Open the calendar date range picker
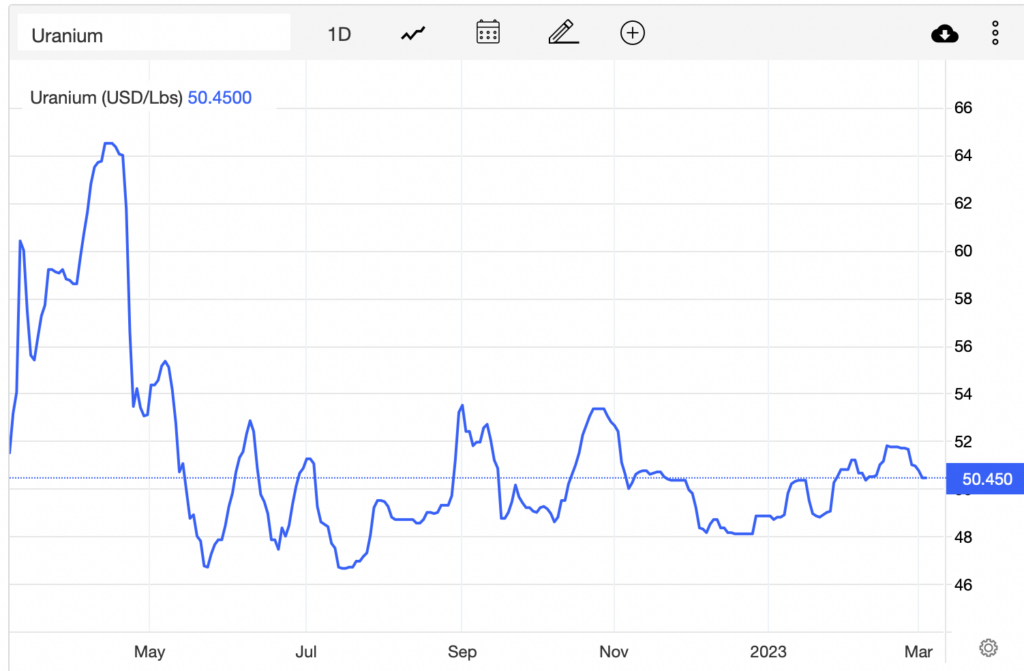The width and height of the screenshot is (1024, 671). [x=488, y=32]
